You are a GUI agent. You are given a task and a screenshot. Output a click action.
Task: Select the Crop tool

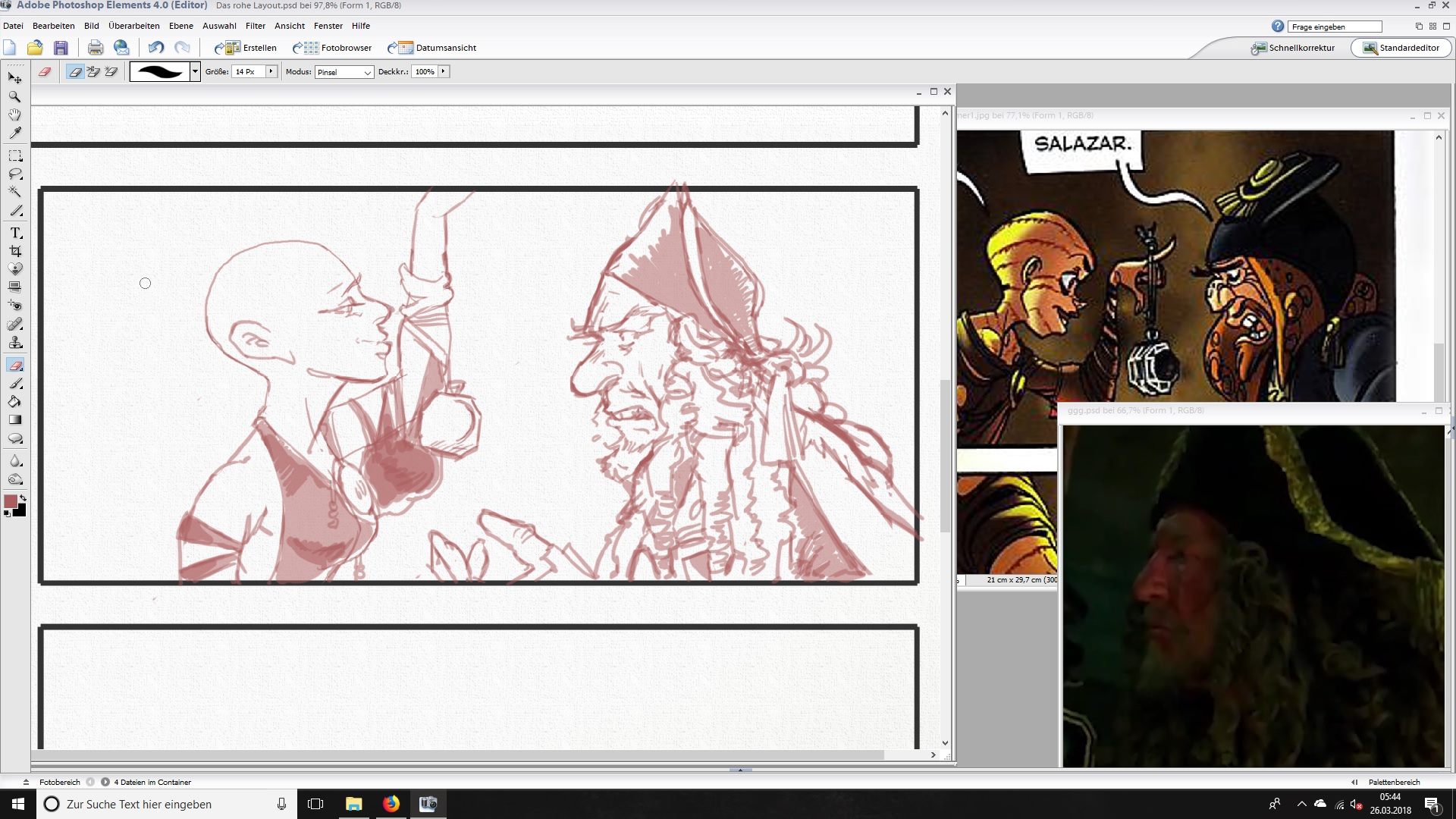tap(14, 251)
